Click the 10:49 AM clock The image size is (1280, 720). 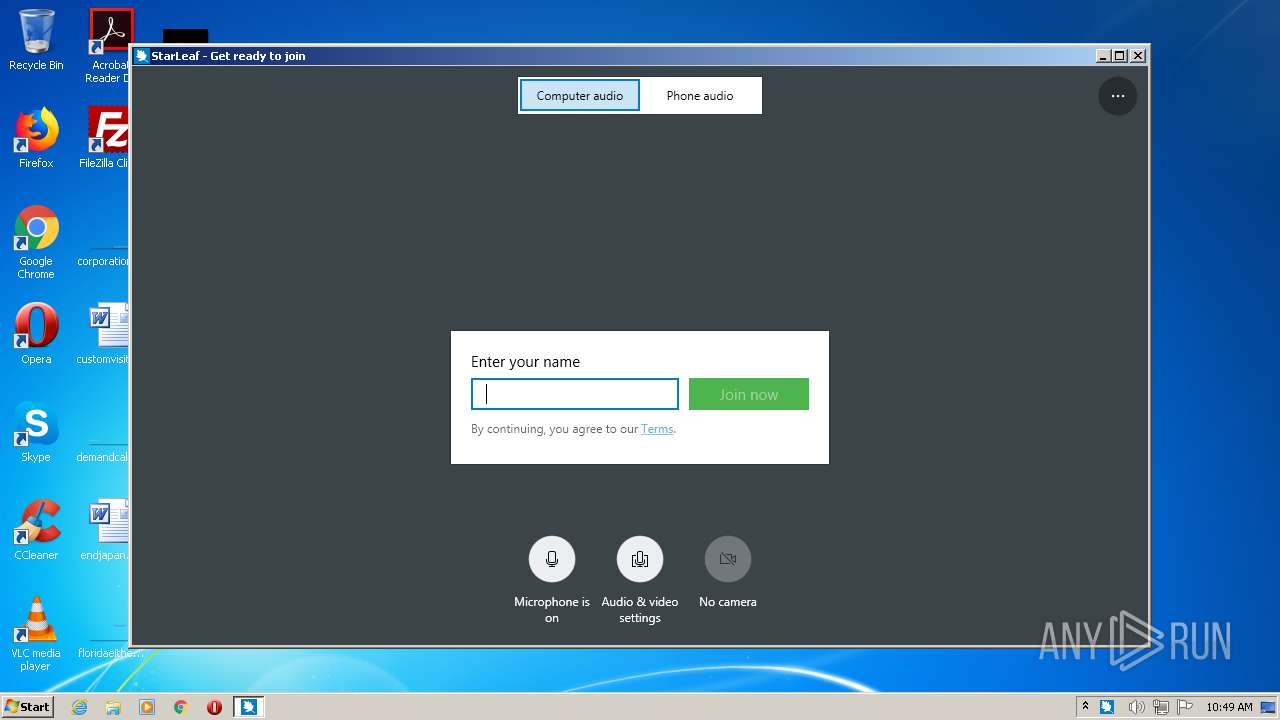[1229, 707]
